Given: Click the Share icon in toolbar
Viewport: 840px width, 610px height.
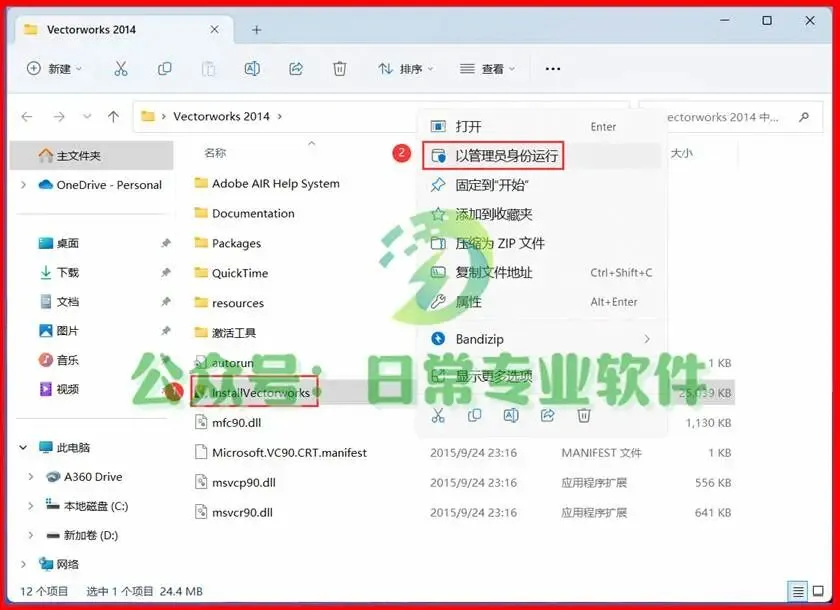Looking at the screenshot, I should point(296,69).
